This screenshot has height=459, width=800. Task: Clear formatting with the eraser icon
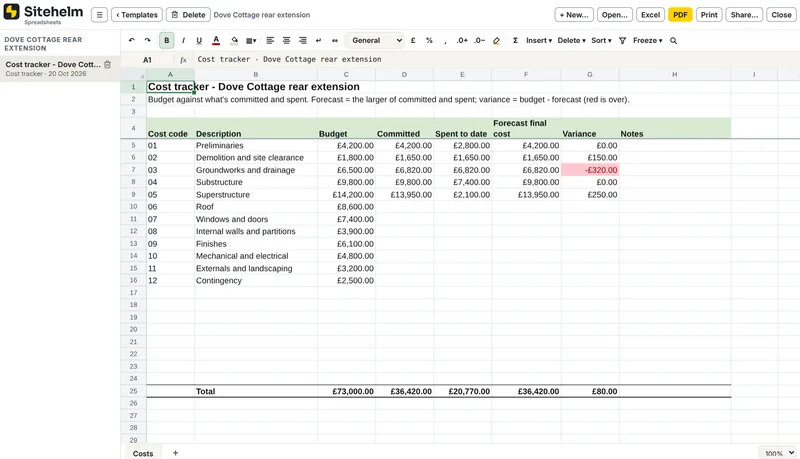(496, 40)
